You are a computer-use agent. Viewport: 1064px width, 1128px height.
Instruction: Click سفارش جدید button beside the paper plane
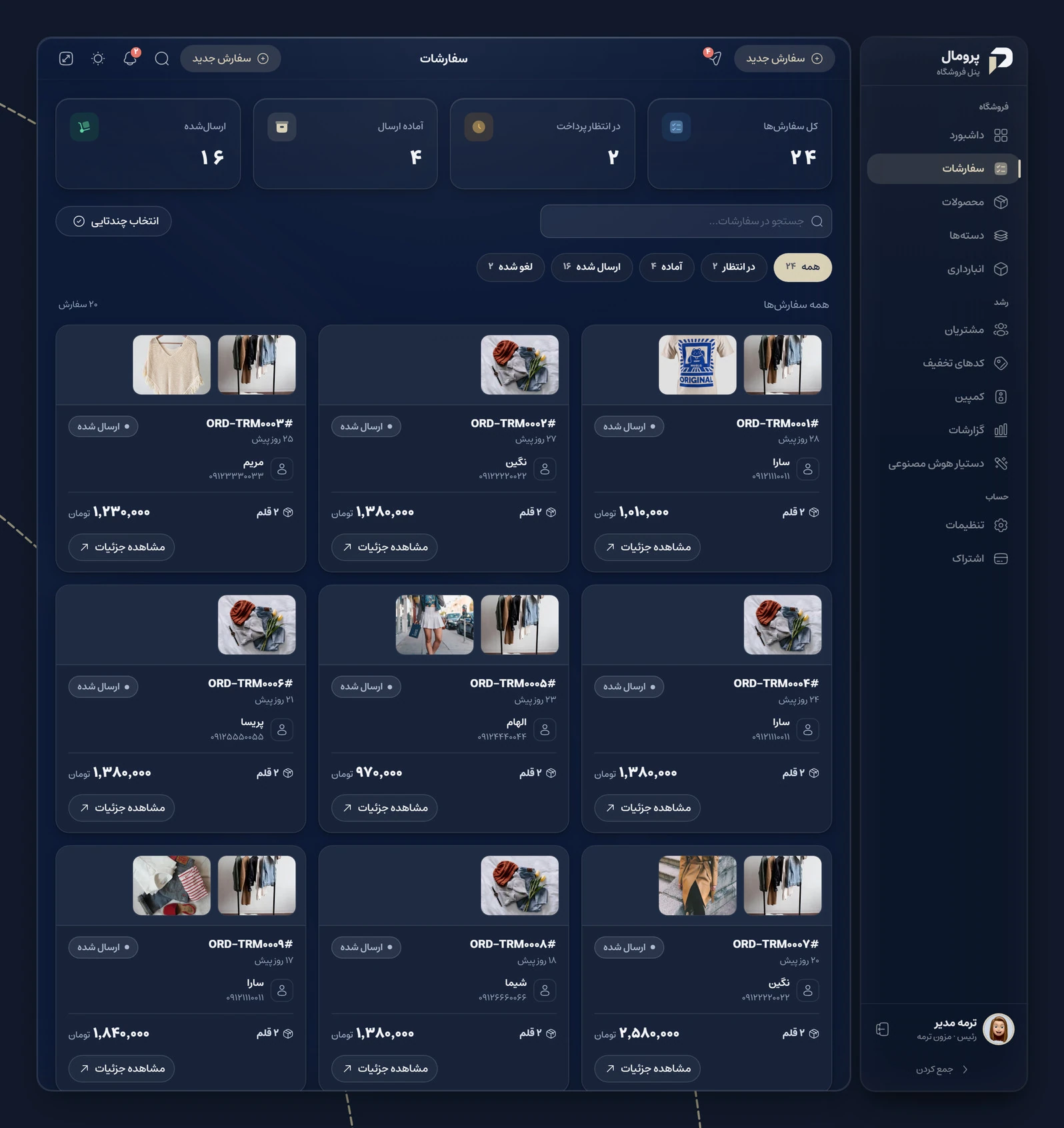tap(784, 59)
